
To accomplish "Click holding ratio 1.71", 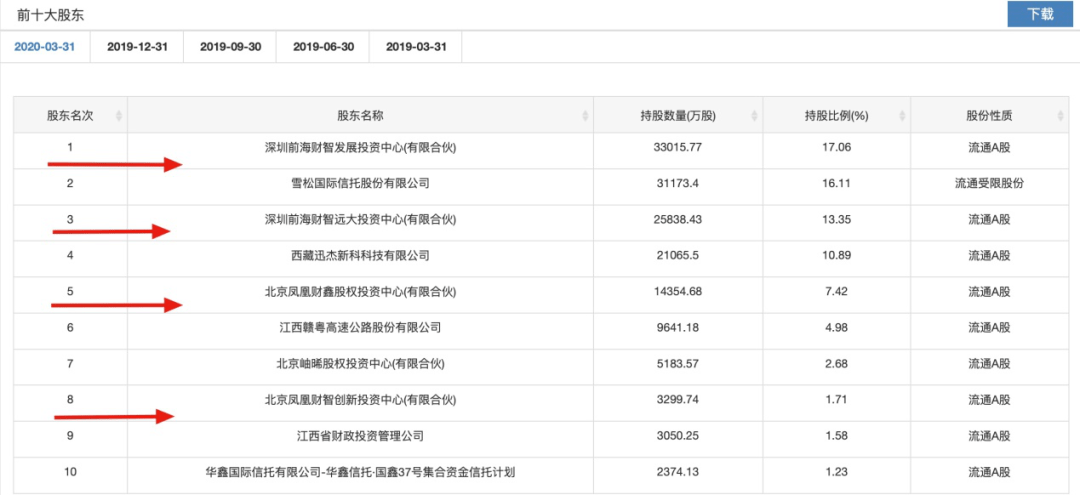I will coord(836,399).
